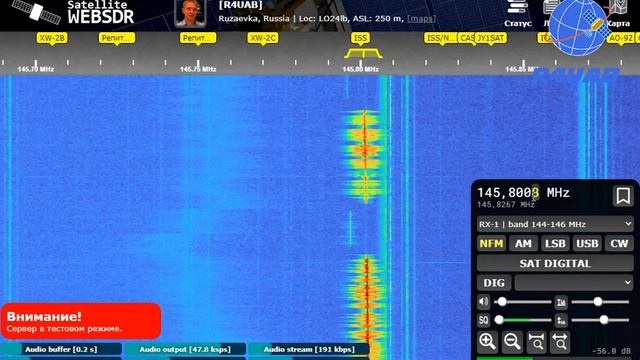640x360 pixels.
Task: Select CW mode
Action: click(619, 244)
